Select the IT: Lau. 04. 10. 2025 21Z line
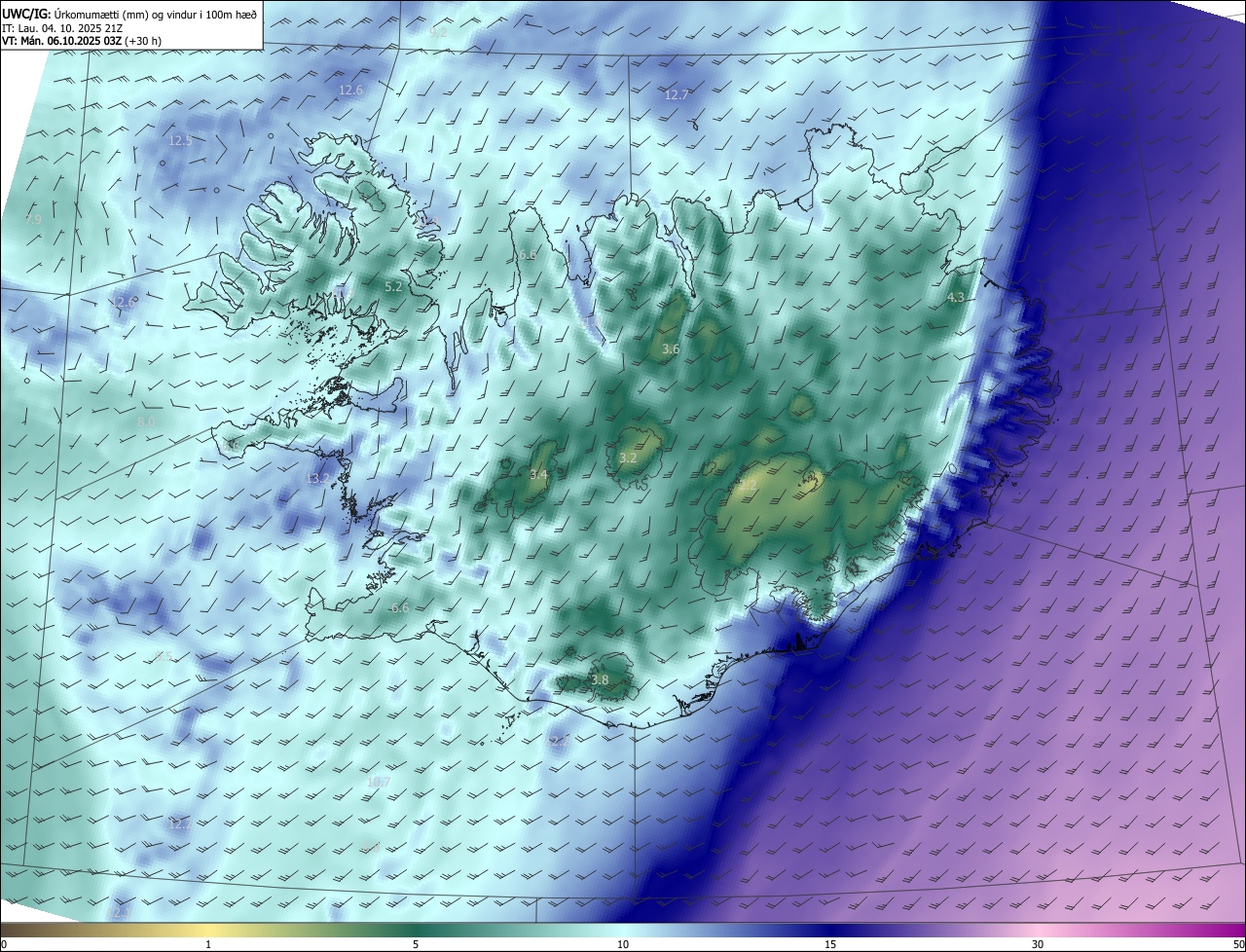This screenshot has height=952, width=1246. click(x=62, y=27)
